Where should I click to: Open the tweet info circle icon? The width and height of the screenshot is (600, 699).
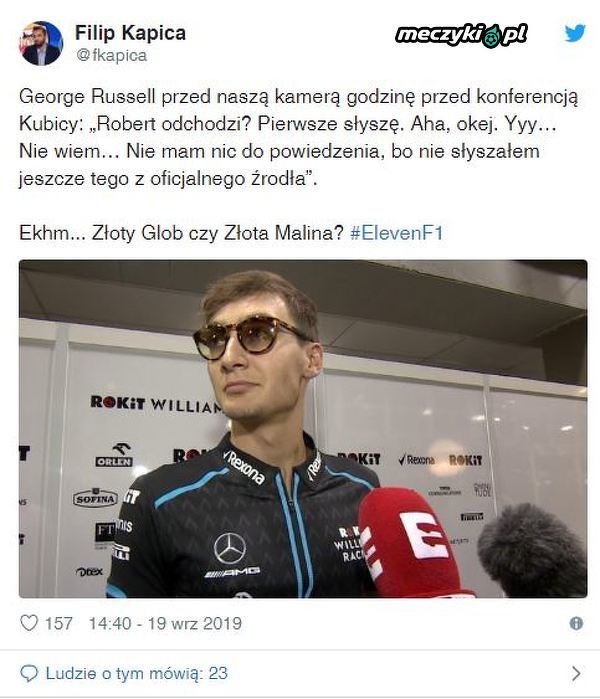pyautogui.click(x=576, y=623)
